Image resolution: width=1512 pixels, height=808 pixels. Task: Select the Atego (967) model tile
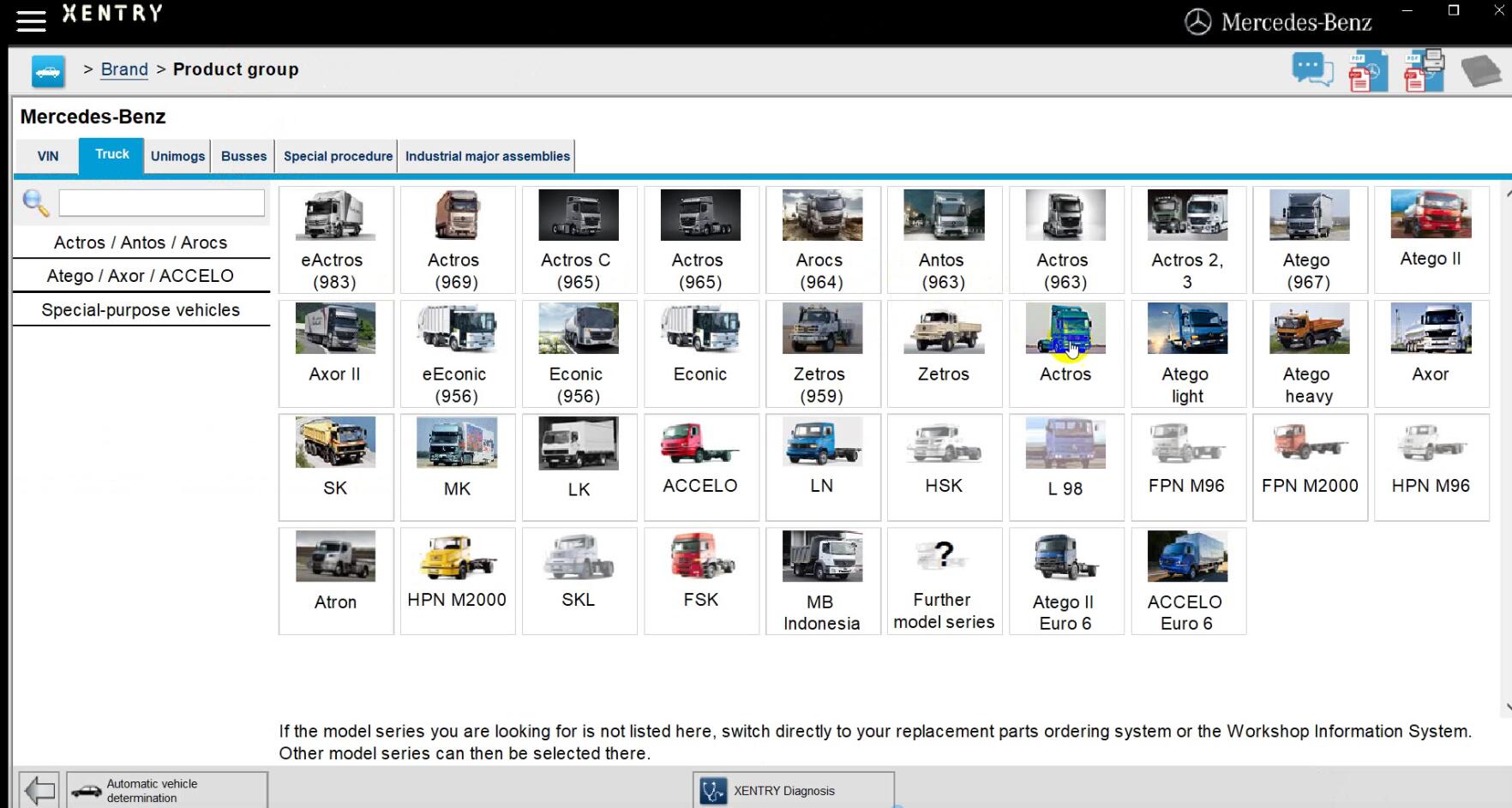[x=1310, y=240]
